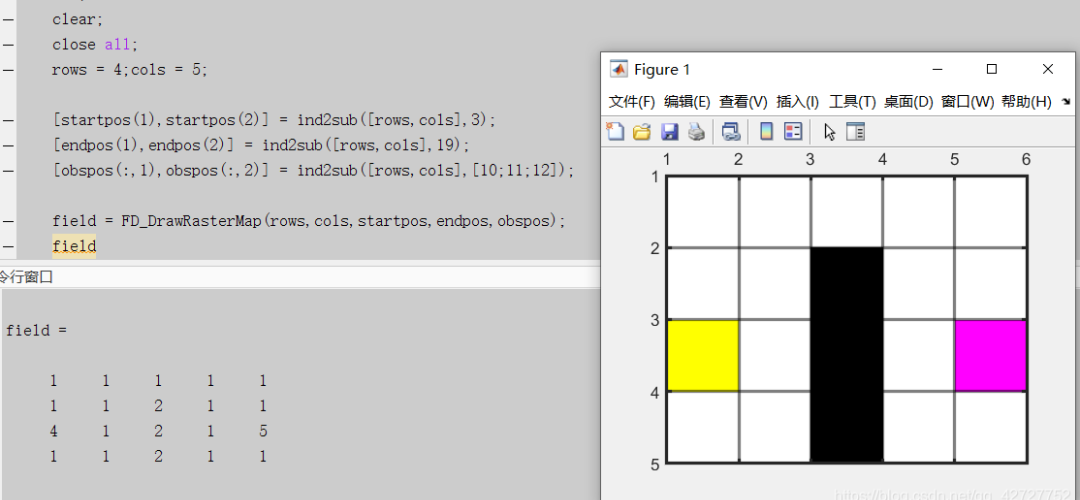Open the 帮助(H) menu

(1026, 102)
